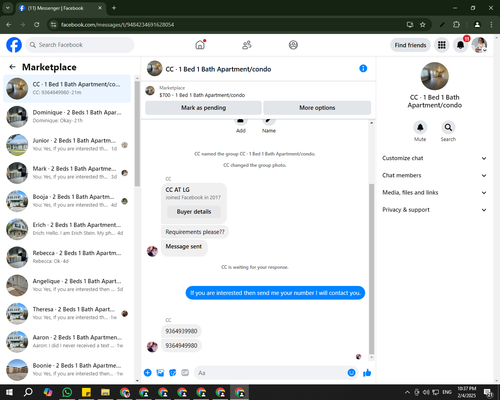Choose a sticker icon in composer
This screenshot has height=400, width=500.
(x=173, y=373)
